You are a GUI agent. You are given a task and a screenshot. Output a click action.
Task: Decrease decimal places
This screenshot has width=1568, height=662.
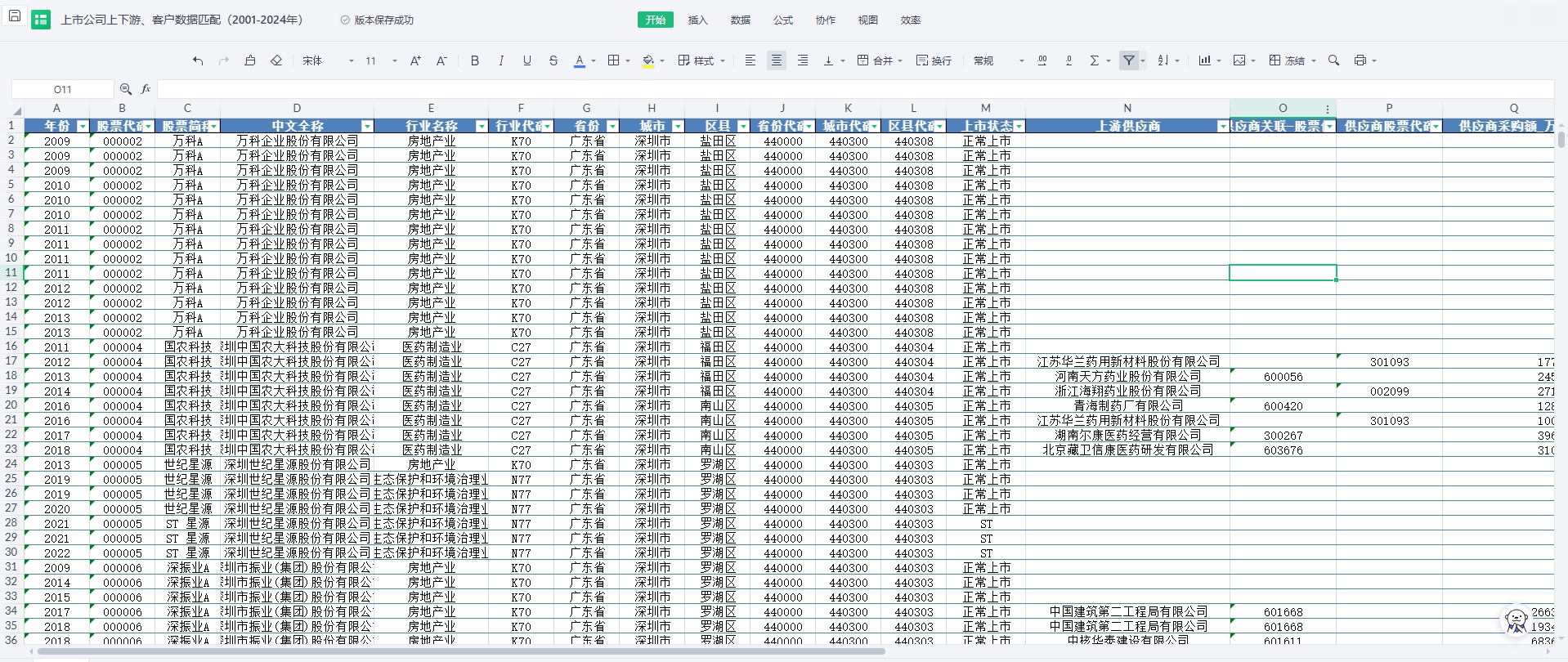coord(1068,60)
